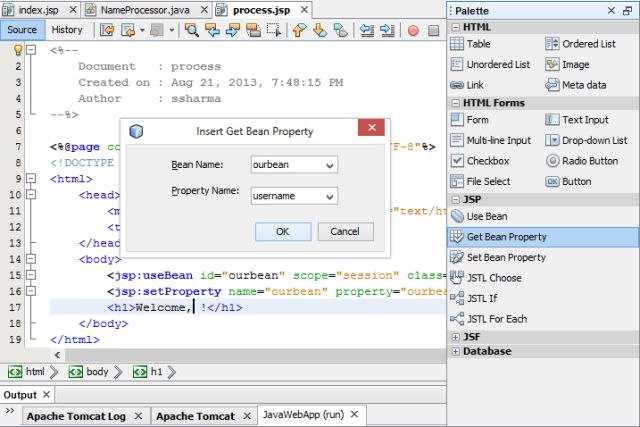Open the Property Name dropdown
The image size is (640, 427).
click(330, 197)
